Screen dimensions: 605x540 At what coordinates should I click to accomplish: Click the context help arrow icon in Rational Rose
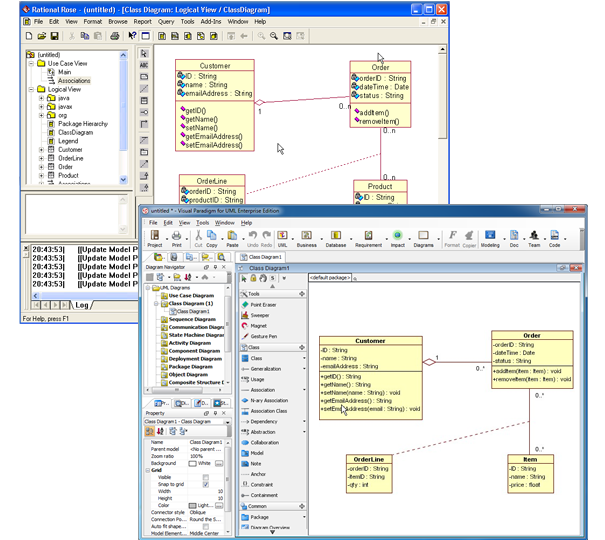(132, 36)
